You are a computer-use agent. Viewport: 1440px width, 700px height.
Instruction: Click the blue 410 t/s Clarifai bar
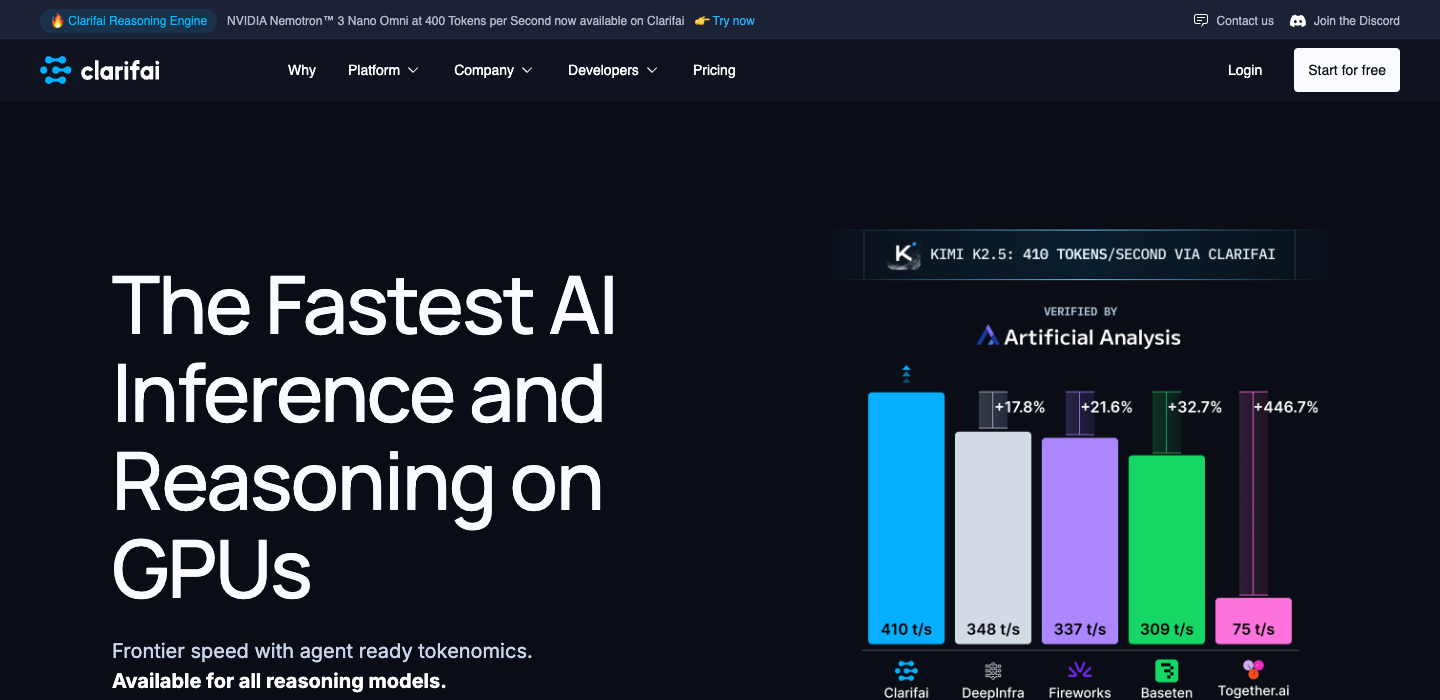click(906, 518)
